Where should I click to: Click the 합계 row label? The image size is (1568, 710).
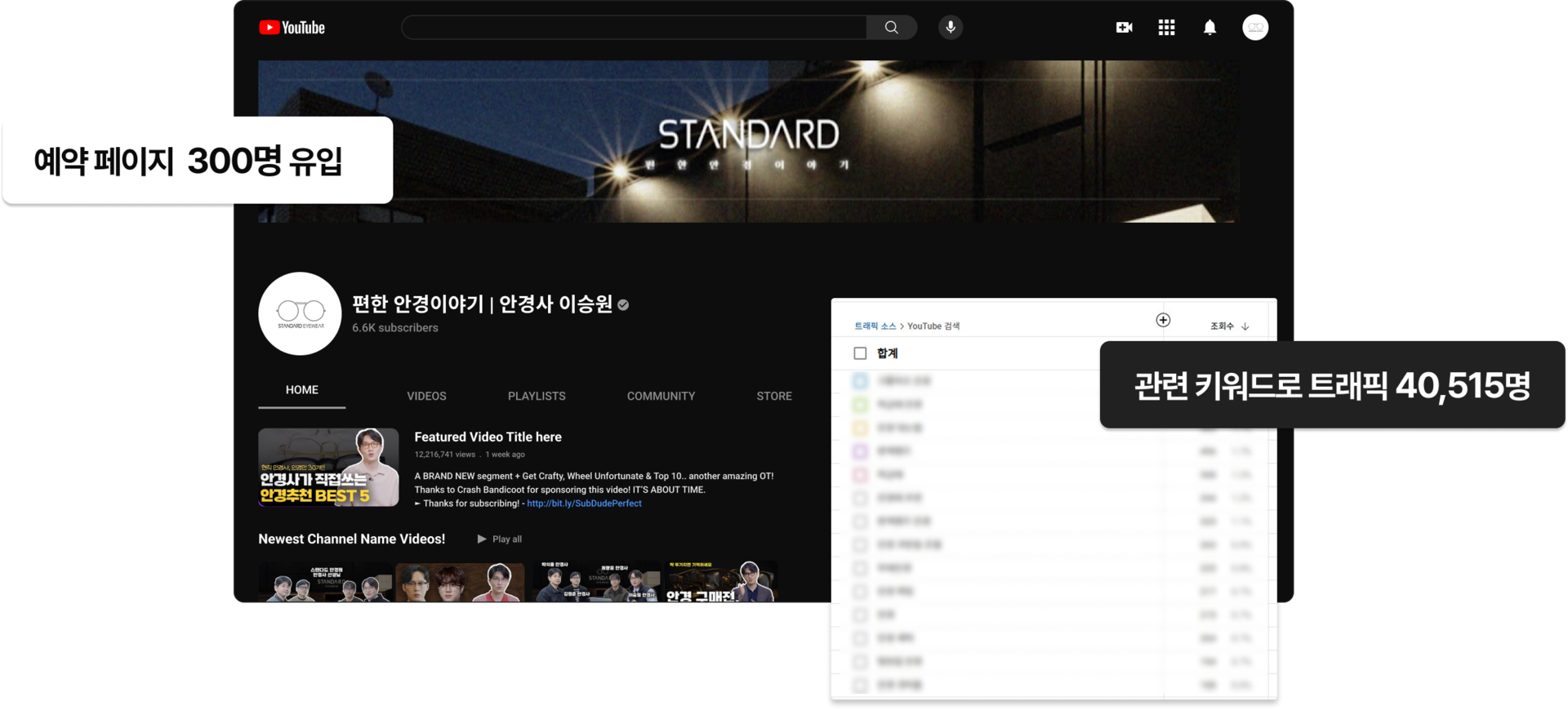(888, 353)
